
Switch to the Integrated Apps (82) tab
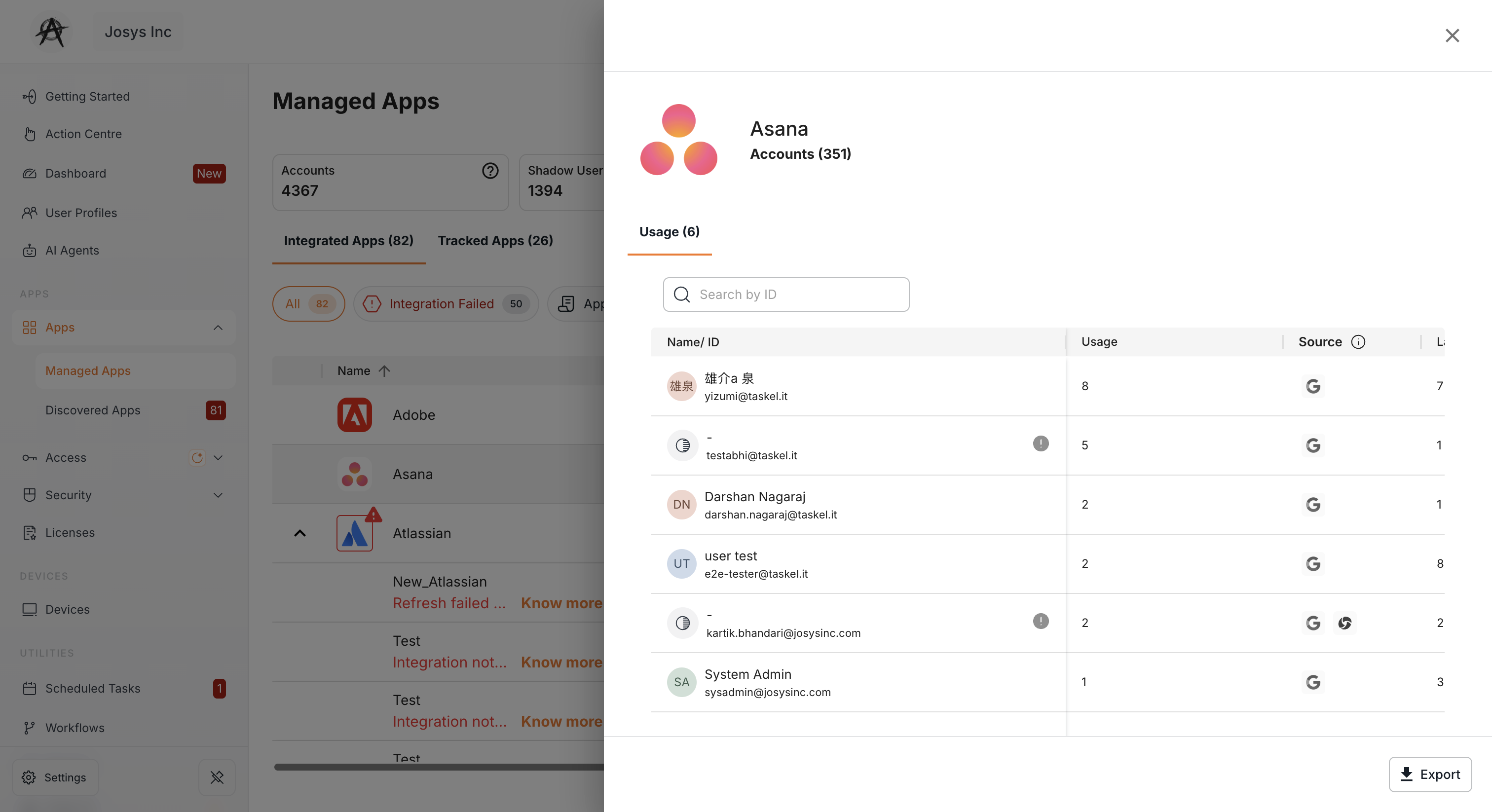click(349, 241)
